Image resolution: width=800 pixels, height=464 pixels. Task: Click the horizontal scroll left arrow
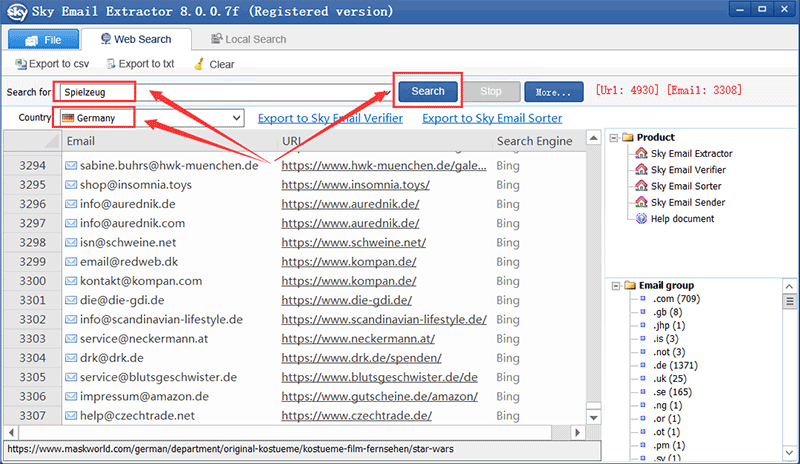11,432
